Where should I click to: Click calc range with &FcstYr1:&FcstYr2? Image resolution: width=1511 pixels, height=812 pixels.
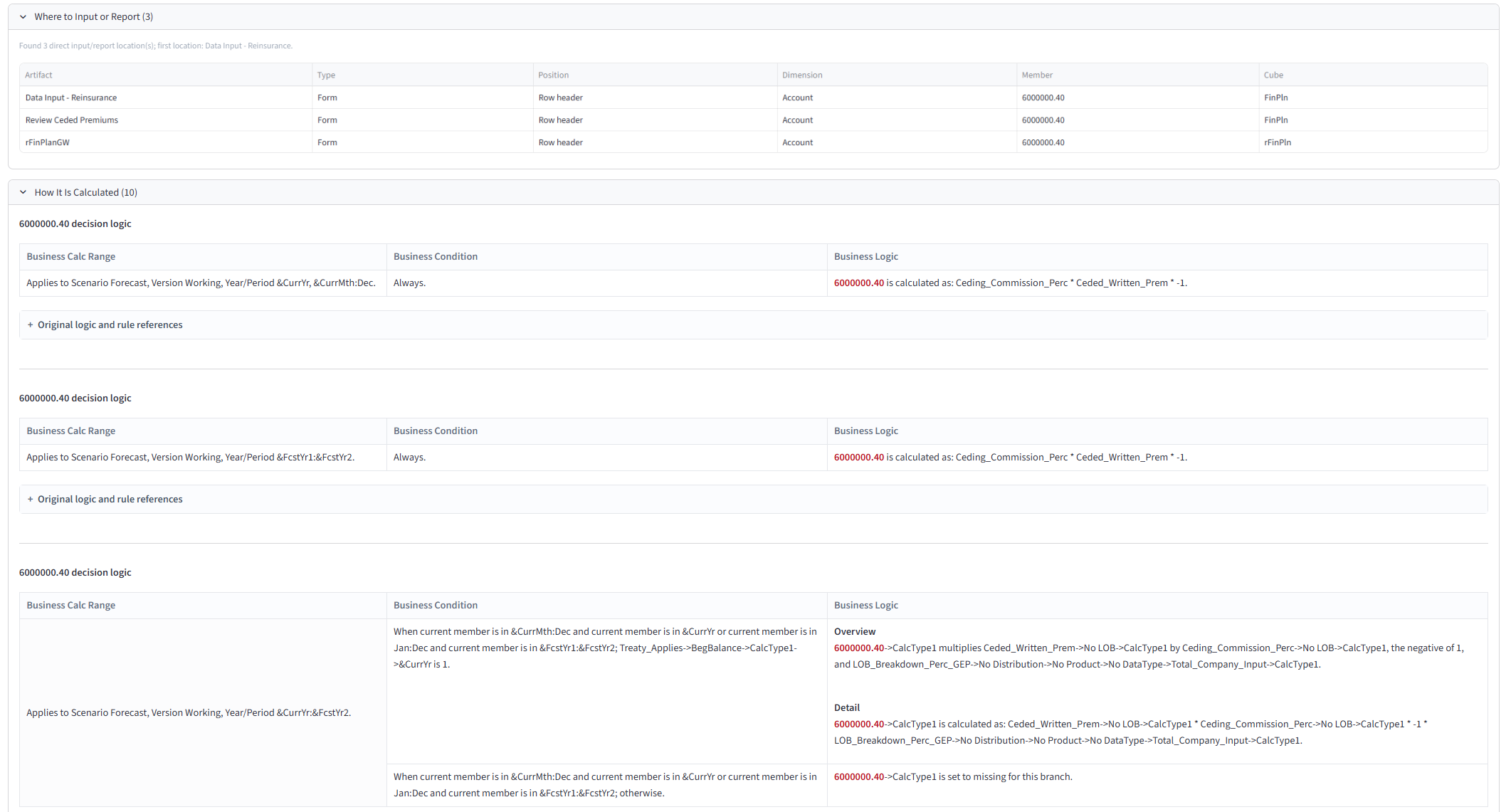click(x=191, y=457)
